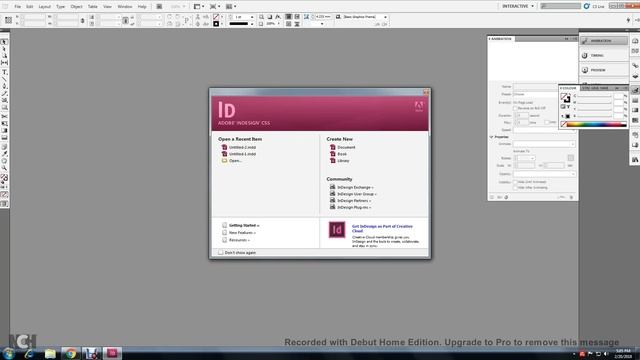Viewport: 640px width, 360px height.
Task: Select the Type tool
Action: (x=4, y=72)
